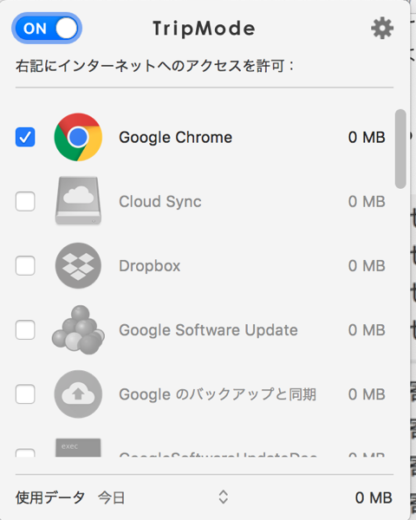Click the Google Software Update balls icon
The width and height of the screenshot is (416, 520).
[x=78, y=330]
